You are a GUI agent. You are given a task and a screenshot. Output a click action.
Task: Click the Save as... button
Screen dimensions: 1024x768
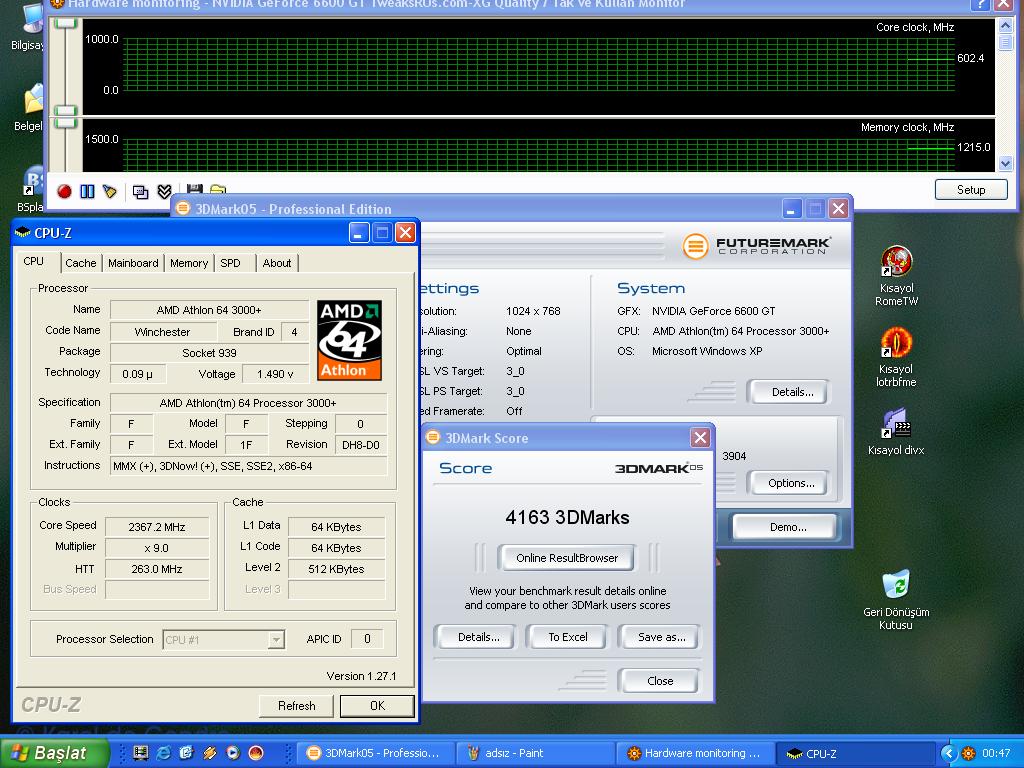click(x=661, y=637)
